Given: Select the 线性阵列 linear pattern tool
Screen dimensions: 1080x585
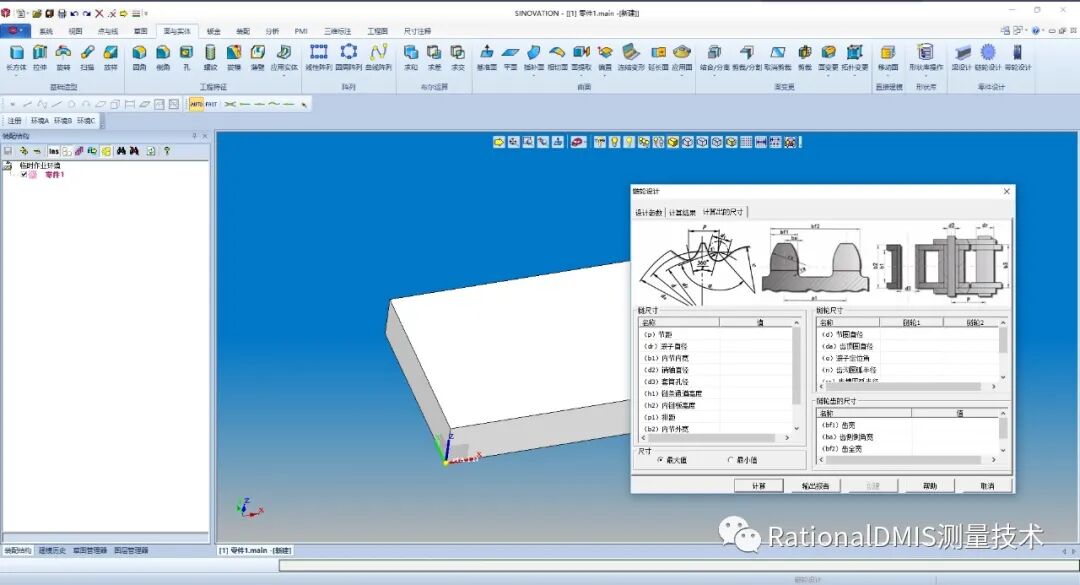Looking at the screenshot, I should click(318, 57).
